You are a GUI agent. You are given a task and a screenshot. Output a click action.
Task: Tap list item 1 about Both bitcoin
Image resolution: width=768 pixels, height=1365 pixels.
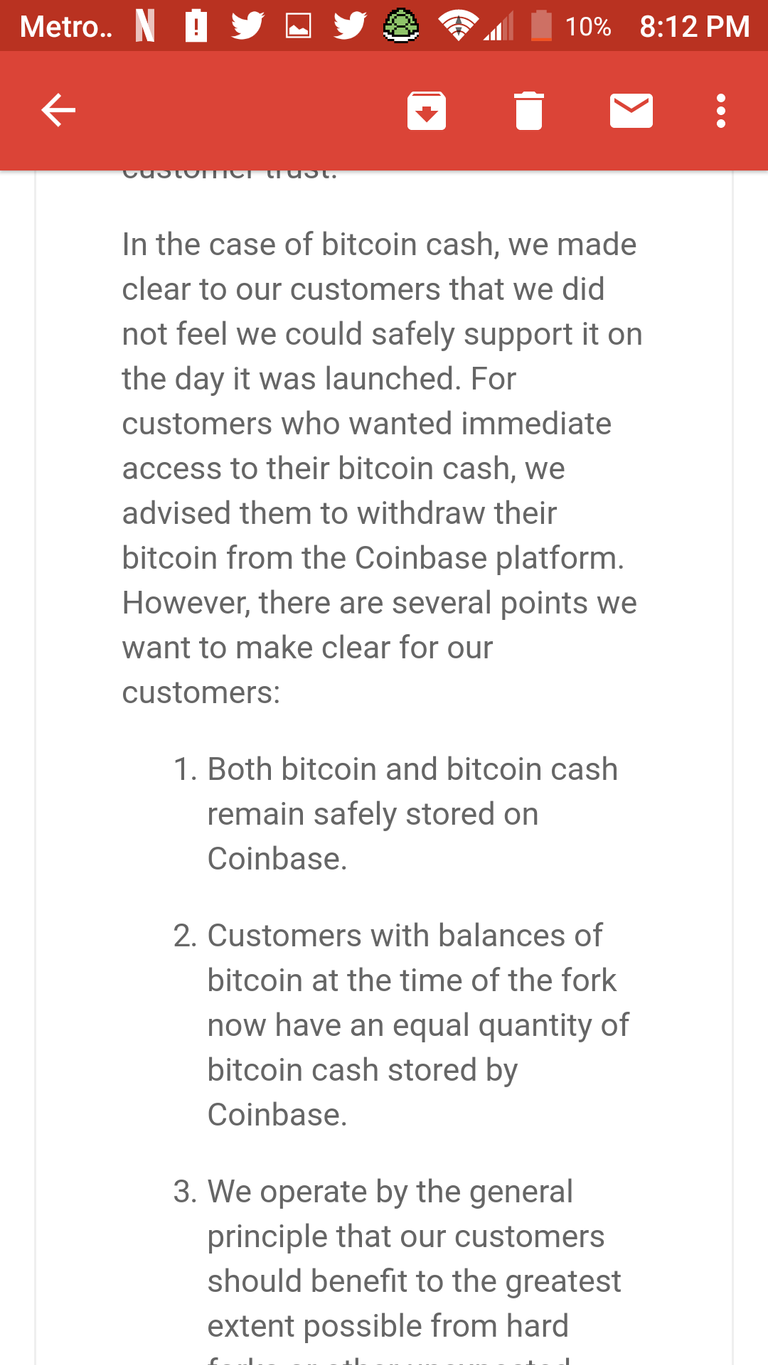pyautogui.click(x=396, y=814)
